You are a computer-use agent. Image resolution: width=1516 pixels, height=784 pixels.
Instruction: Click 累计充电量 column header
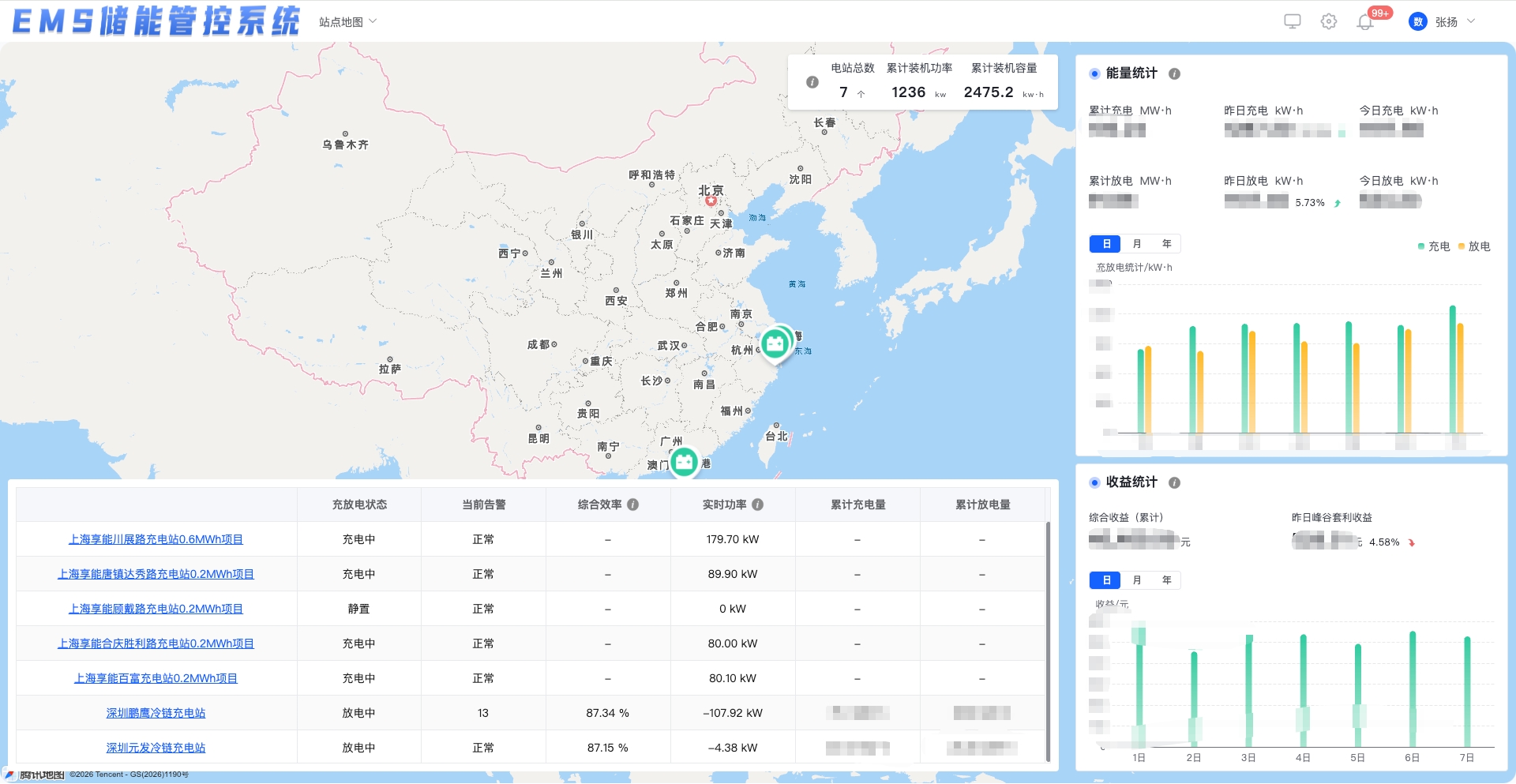click(858, 505)
